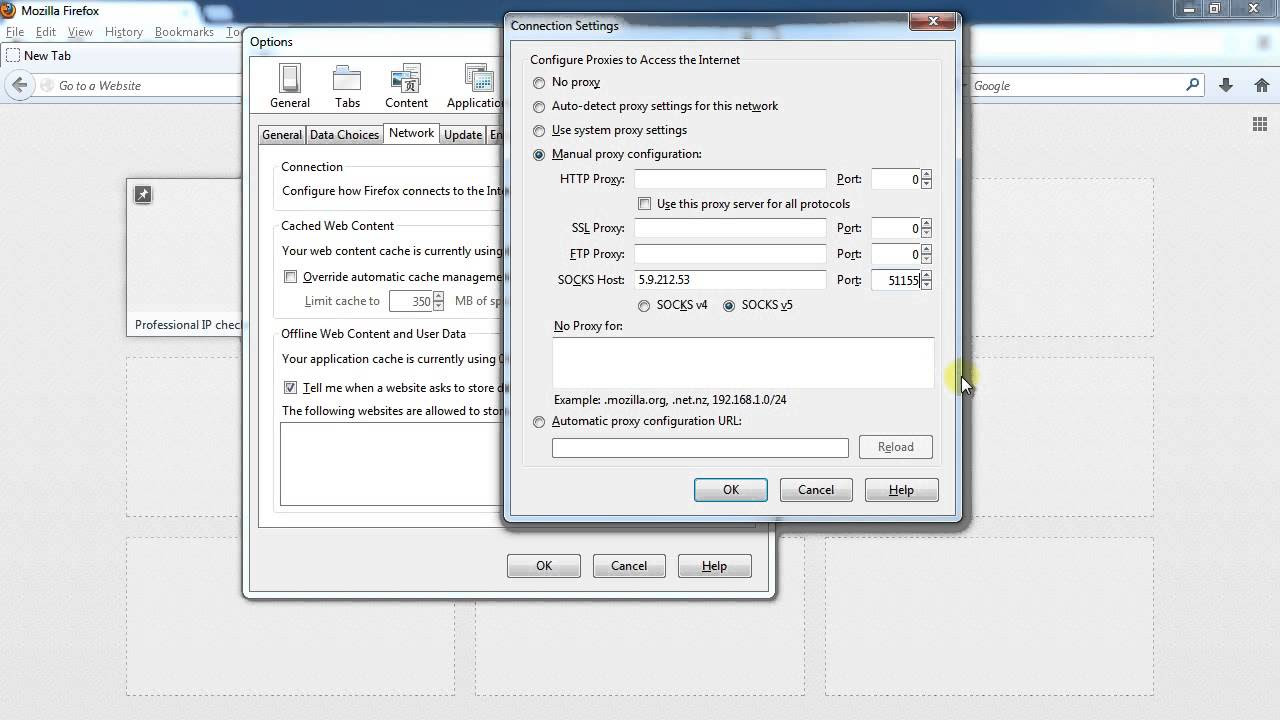Click SOCKS Host port stepper
This screenshot has height=720, width=1280.
(926, 280)
